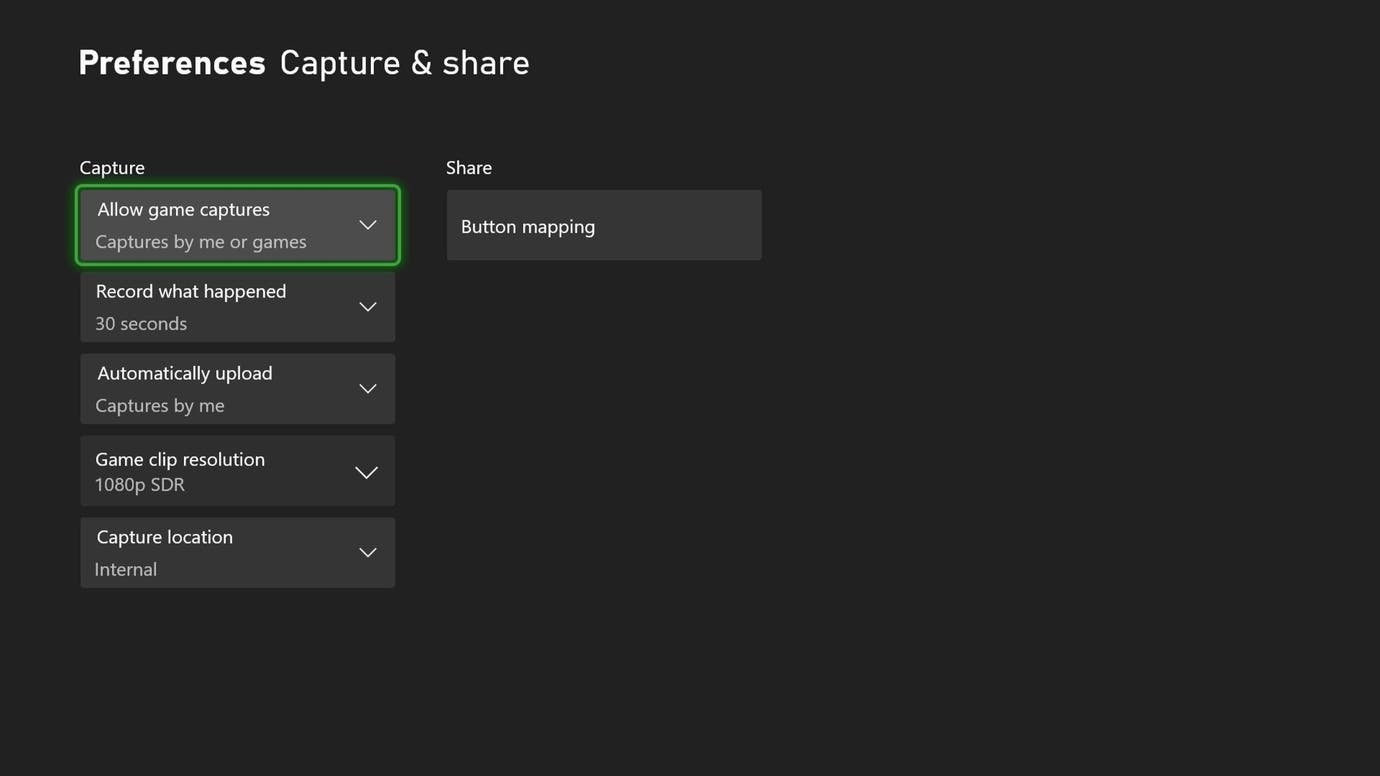The width and height of the screenshot is (1380, 776).
Task: Click the chevron on Capture location
Action: click(367, 552)
